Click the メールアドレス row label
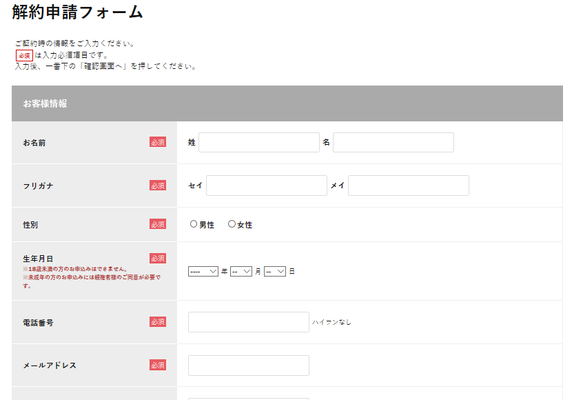Viewport: 583px width, 400px height. click(50, 365)
